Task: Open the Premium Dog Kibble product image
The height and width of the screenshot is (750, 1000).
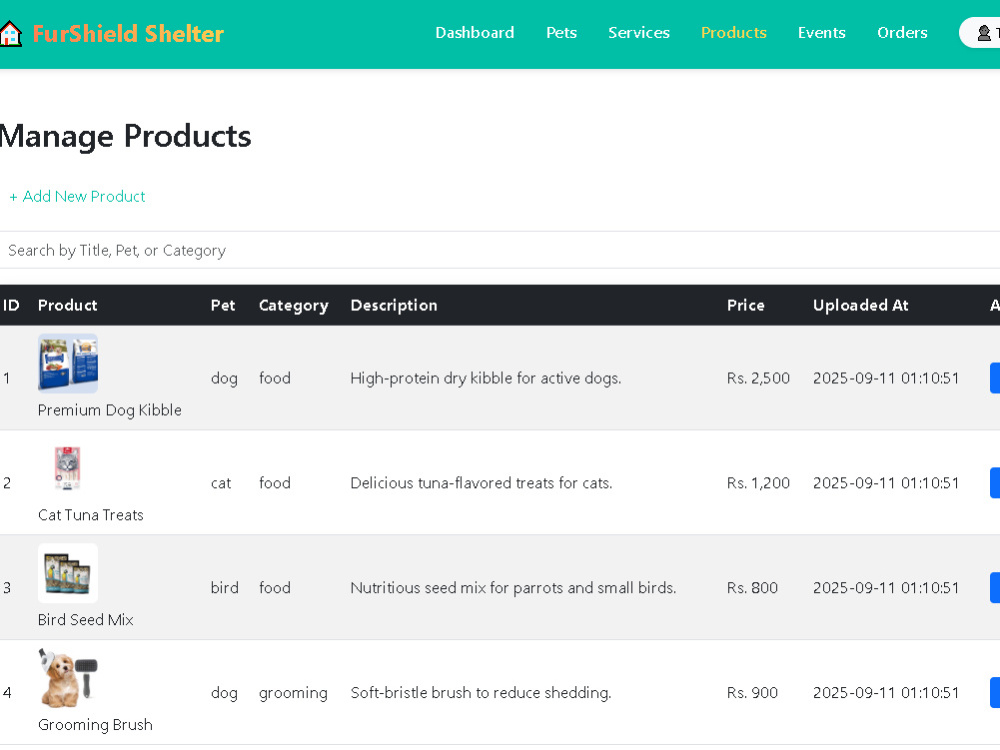Action: (68, 363)
